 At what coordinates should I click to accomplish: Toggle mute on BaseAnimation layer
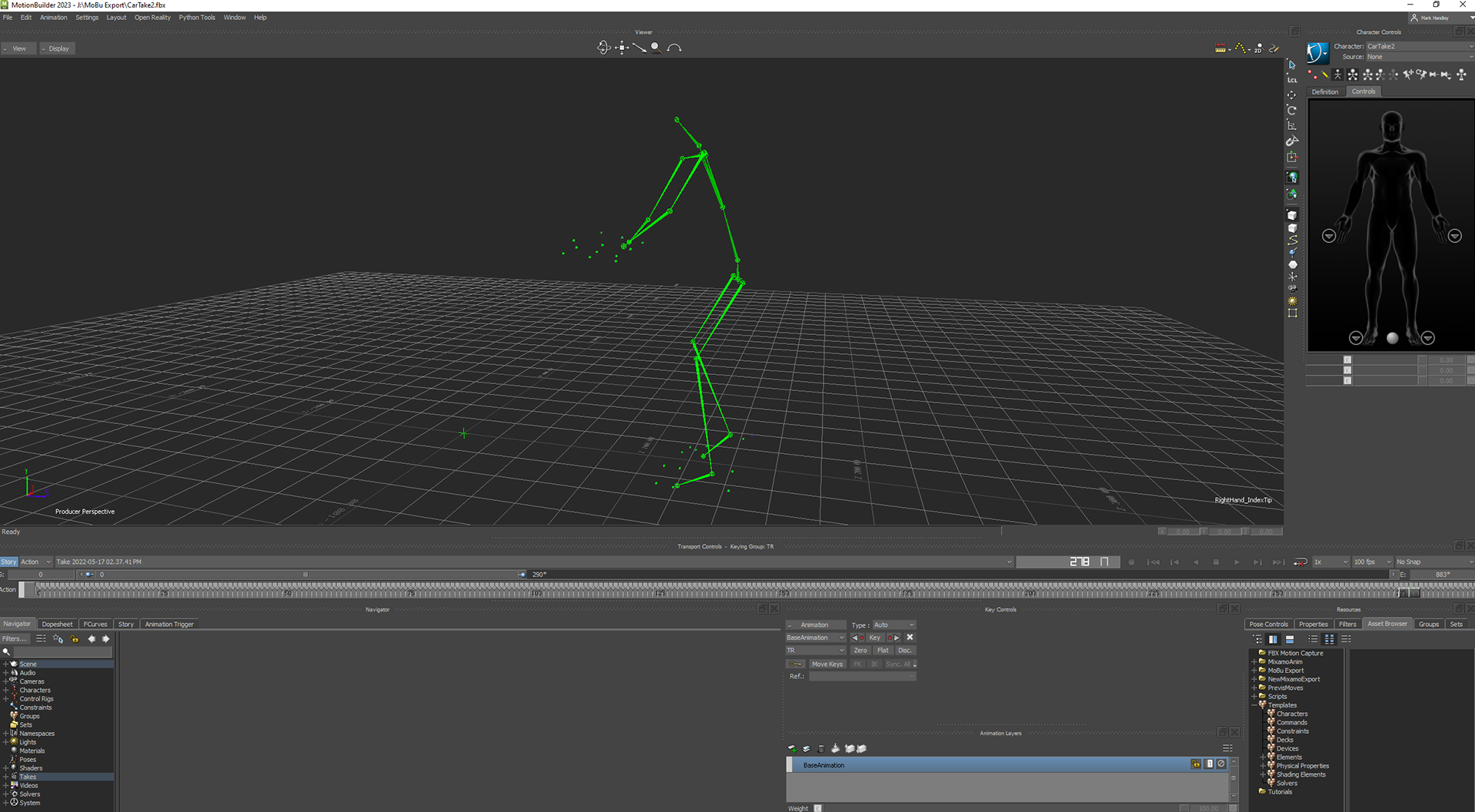pos(1221,764)
